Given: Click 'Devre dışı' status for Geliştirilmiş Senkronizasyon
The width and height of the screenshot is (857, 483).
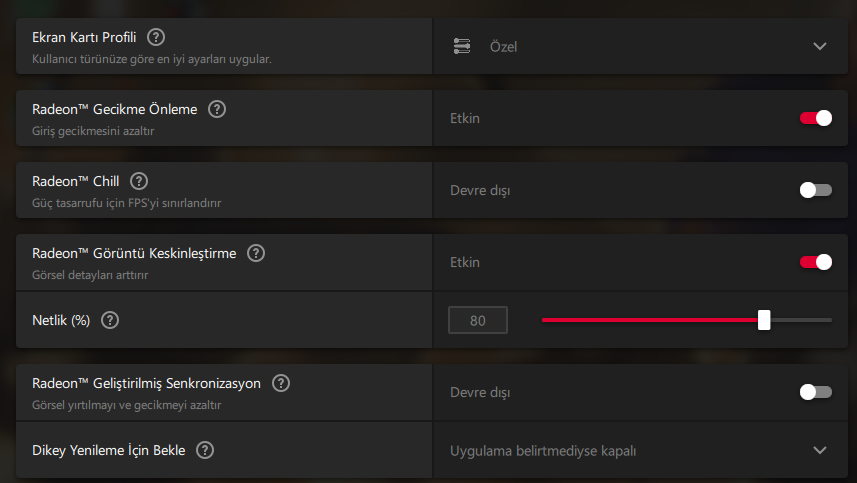Looking at the screenshot, I should tap(480, 393).
